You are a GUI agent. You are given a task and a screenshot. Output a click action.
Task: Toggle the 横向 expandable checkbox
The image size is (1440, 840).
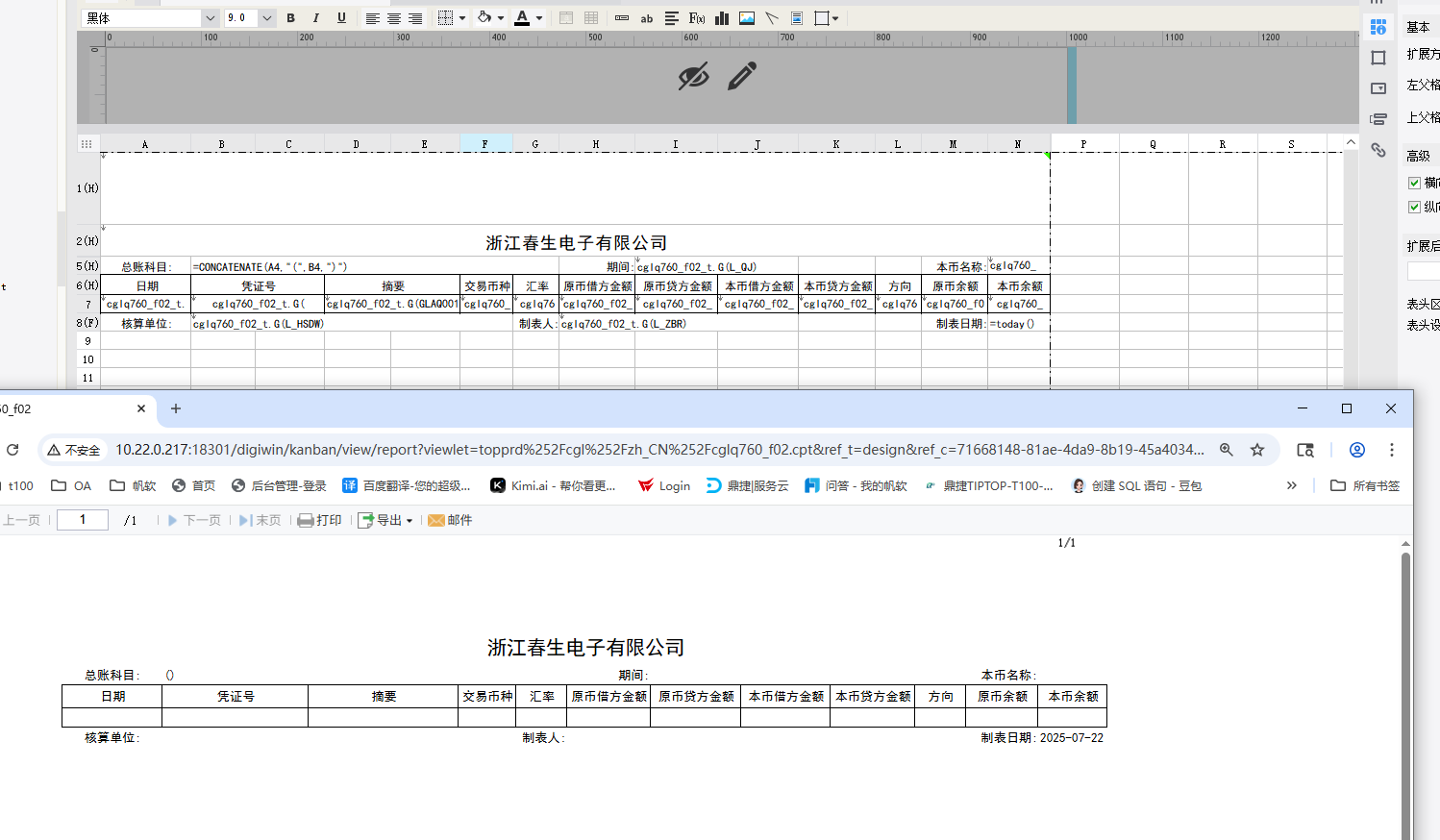tap(1414, 183)
